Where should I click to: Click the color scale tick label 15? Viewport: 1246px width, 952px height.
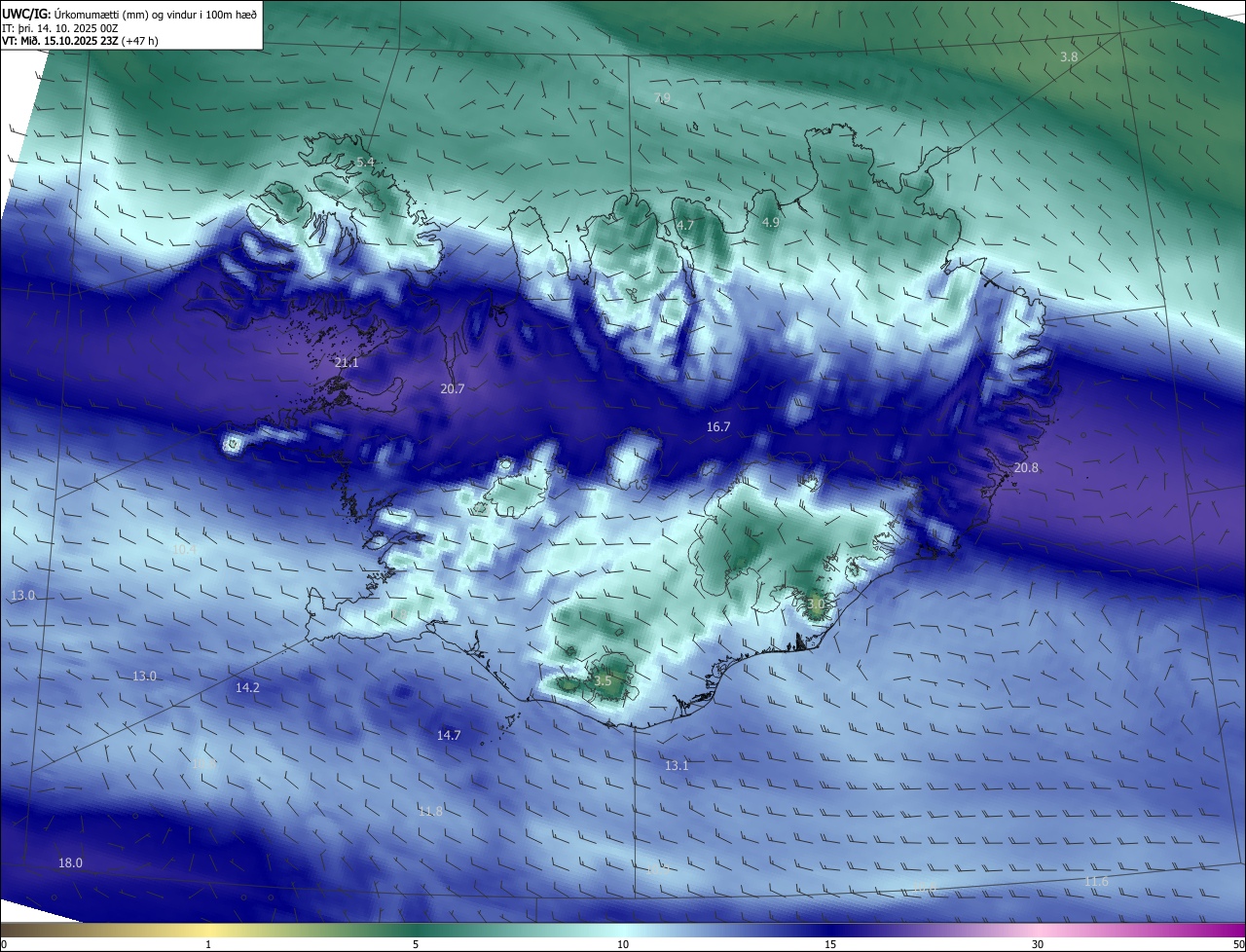[830, 944]
